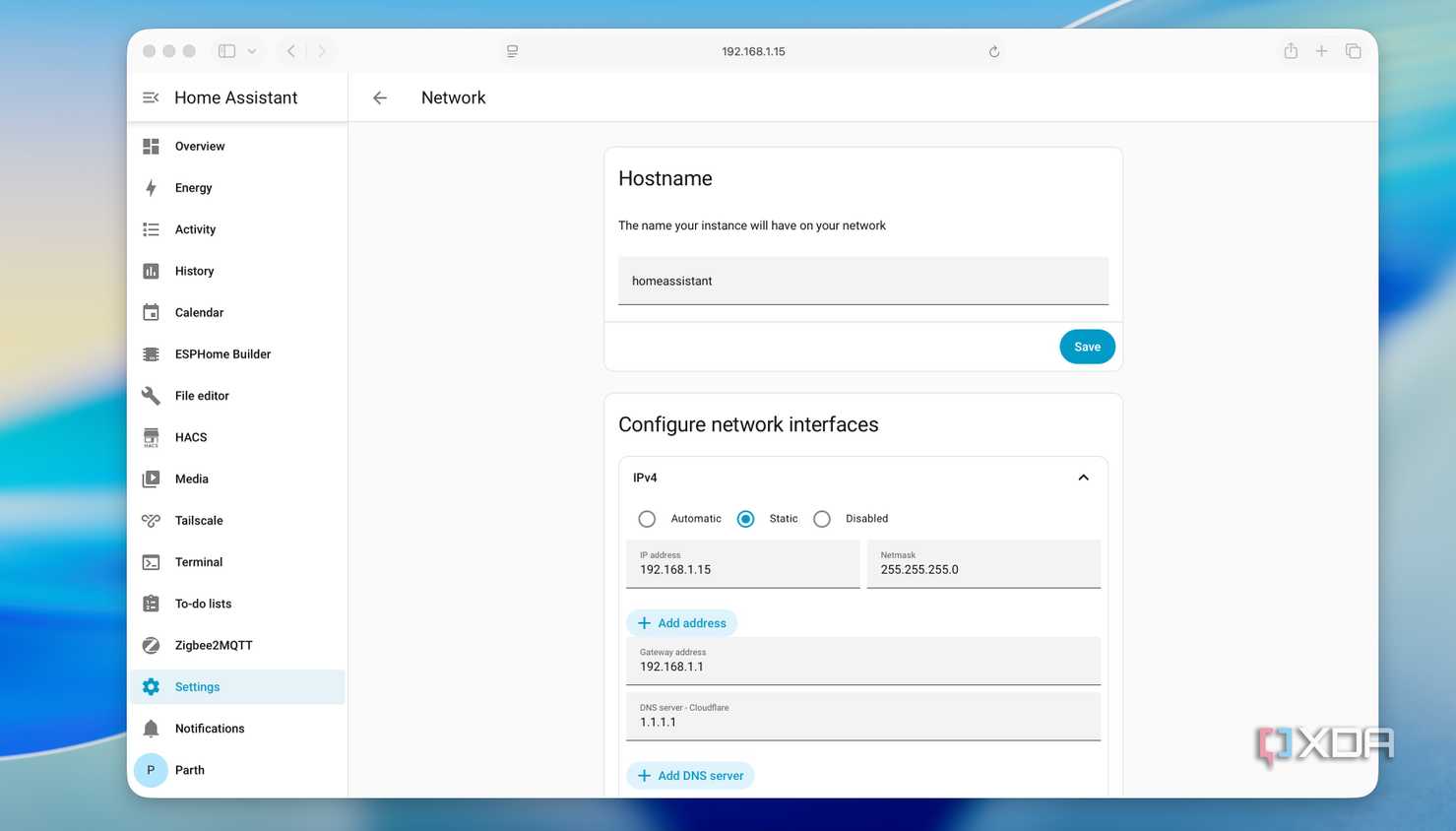Click the Terminal console icon

(151, 562)
